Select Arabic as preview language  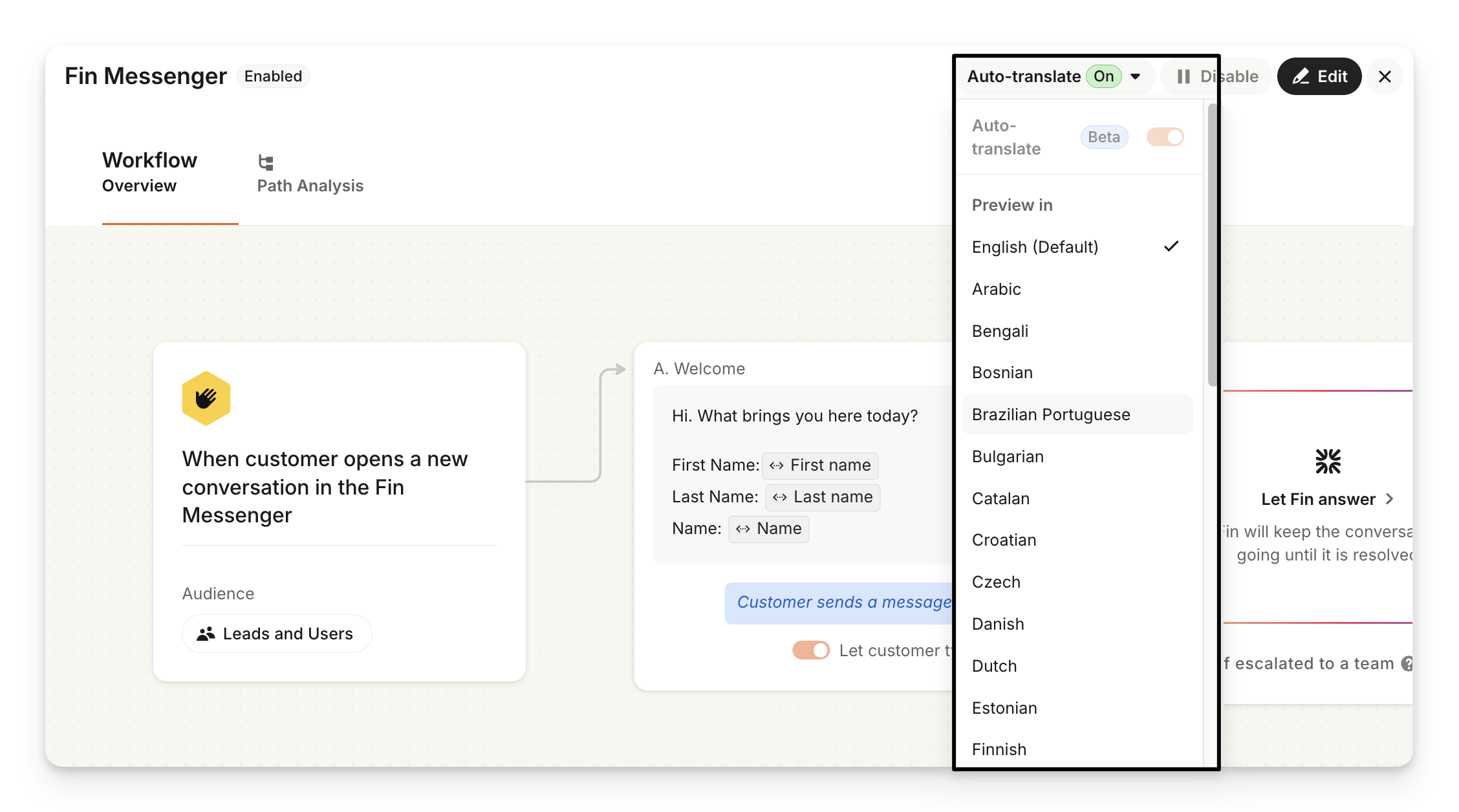[997, 289]
